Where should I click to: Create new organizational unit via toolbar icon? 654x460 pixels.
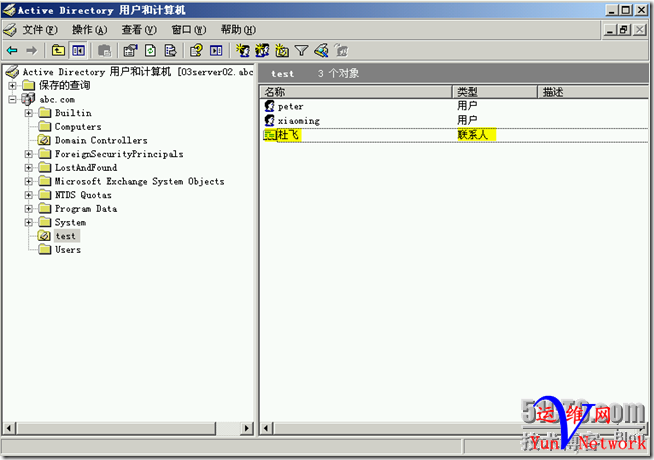click(282, 51)
